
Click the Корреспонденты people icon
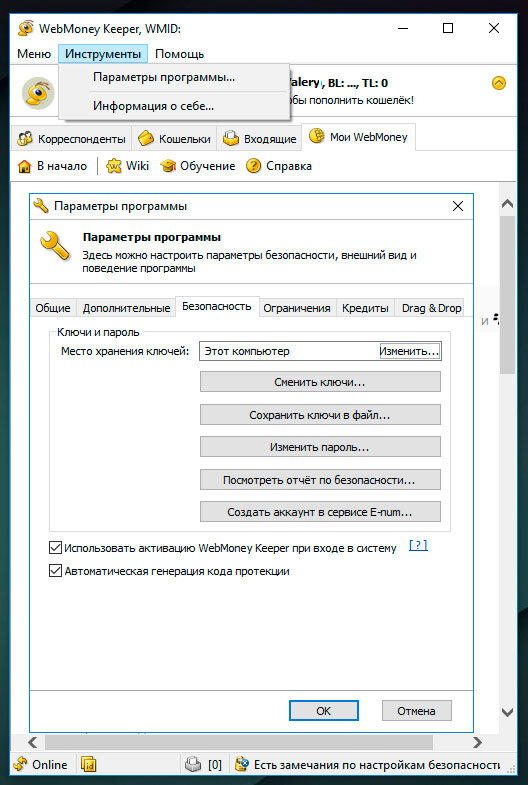coord(25,139)
